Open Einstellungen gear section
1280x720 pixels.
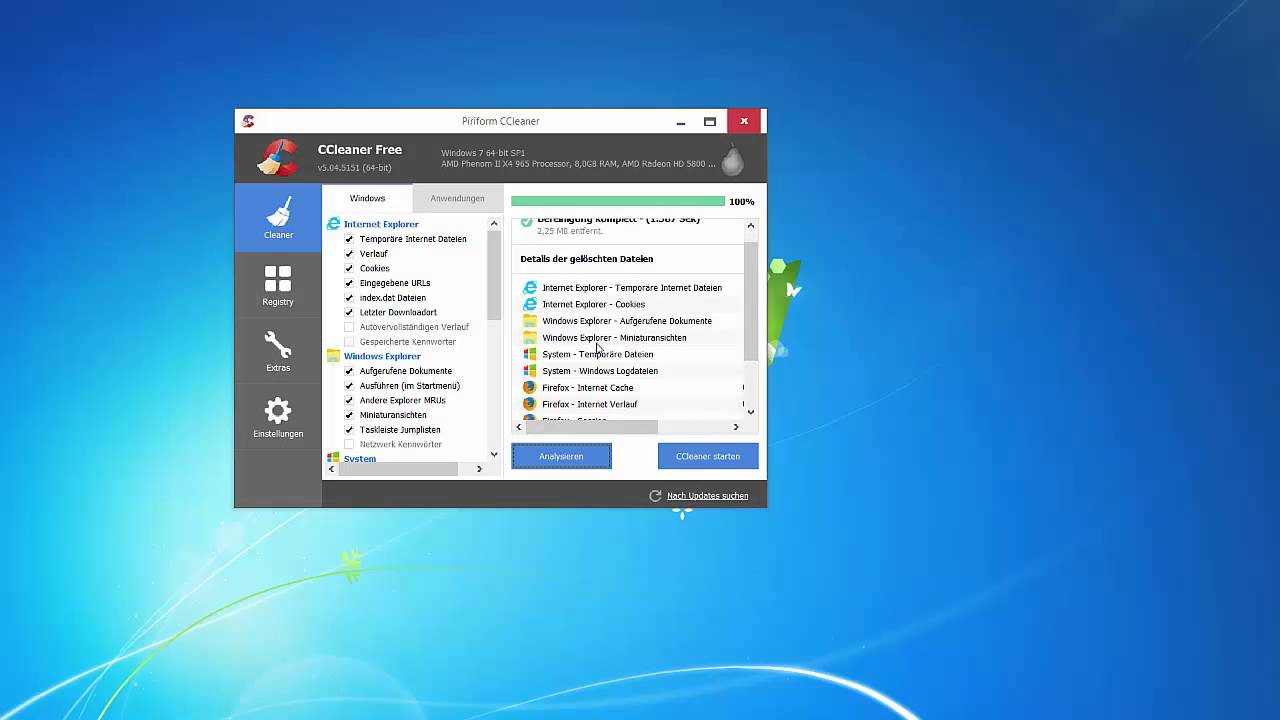tap(278, 417)
